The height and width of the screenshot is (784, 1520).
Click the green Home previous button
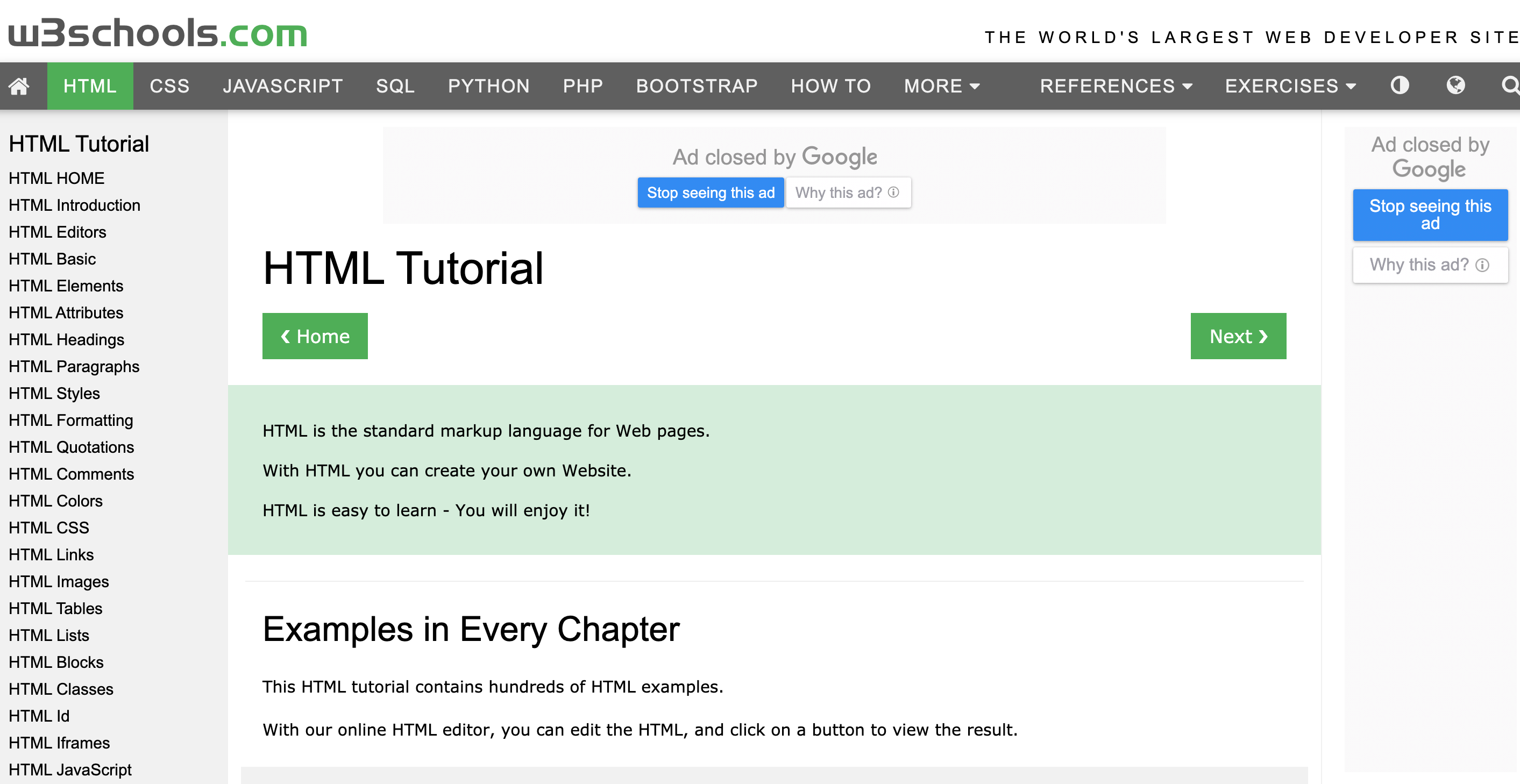pyautogui.click(x=315, y=336)
